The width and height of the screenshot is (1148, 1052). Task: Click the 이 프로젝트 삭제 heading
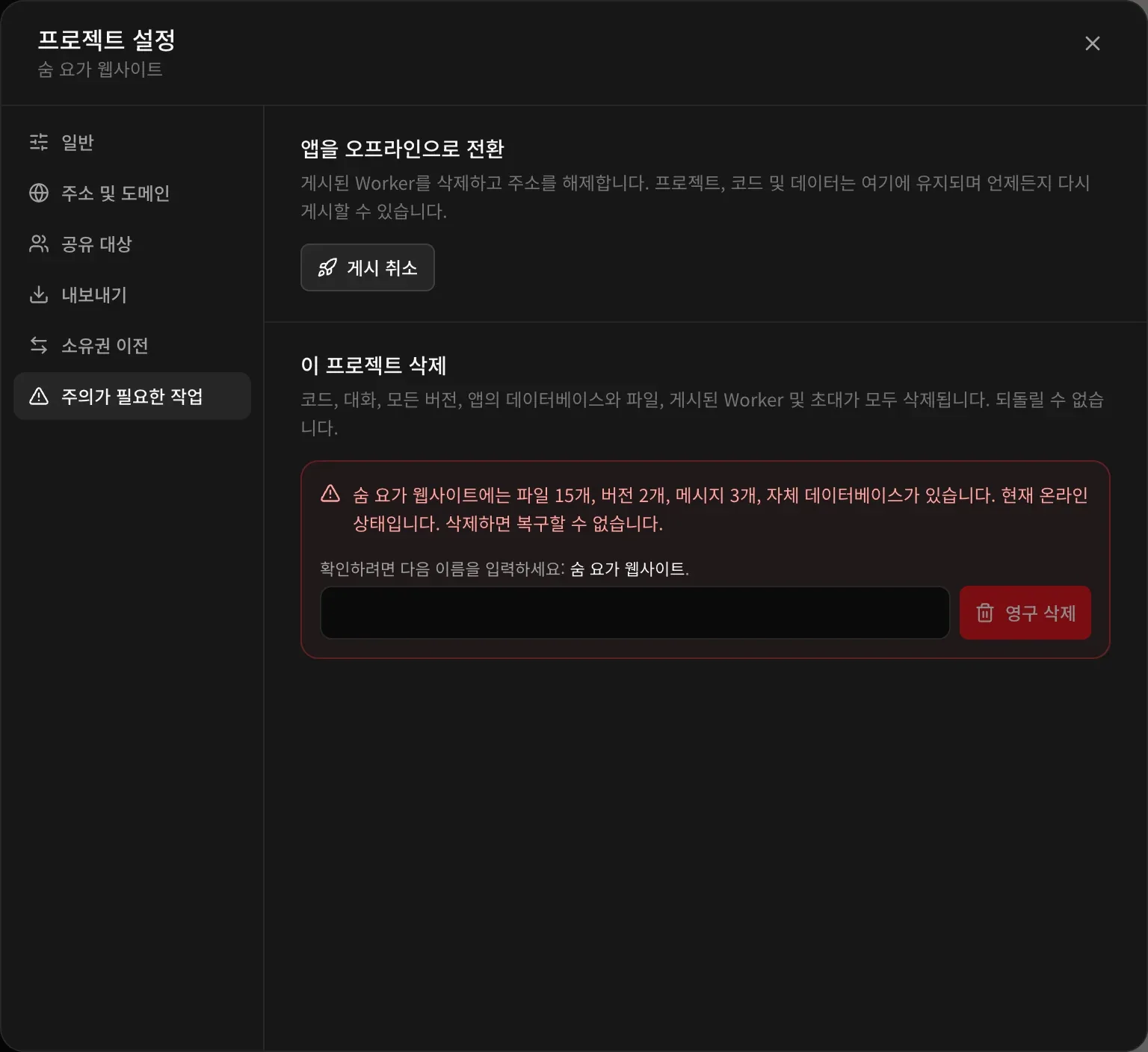(373, 365)
